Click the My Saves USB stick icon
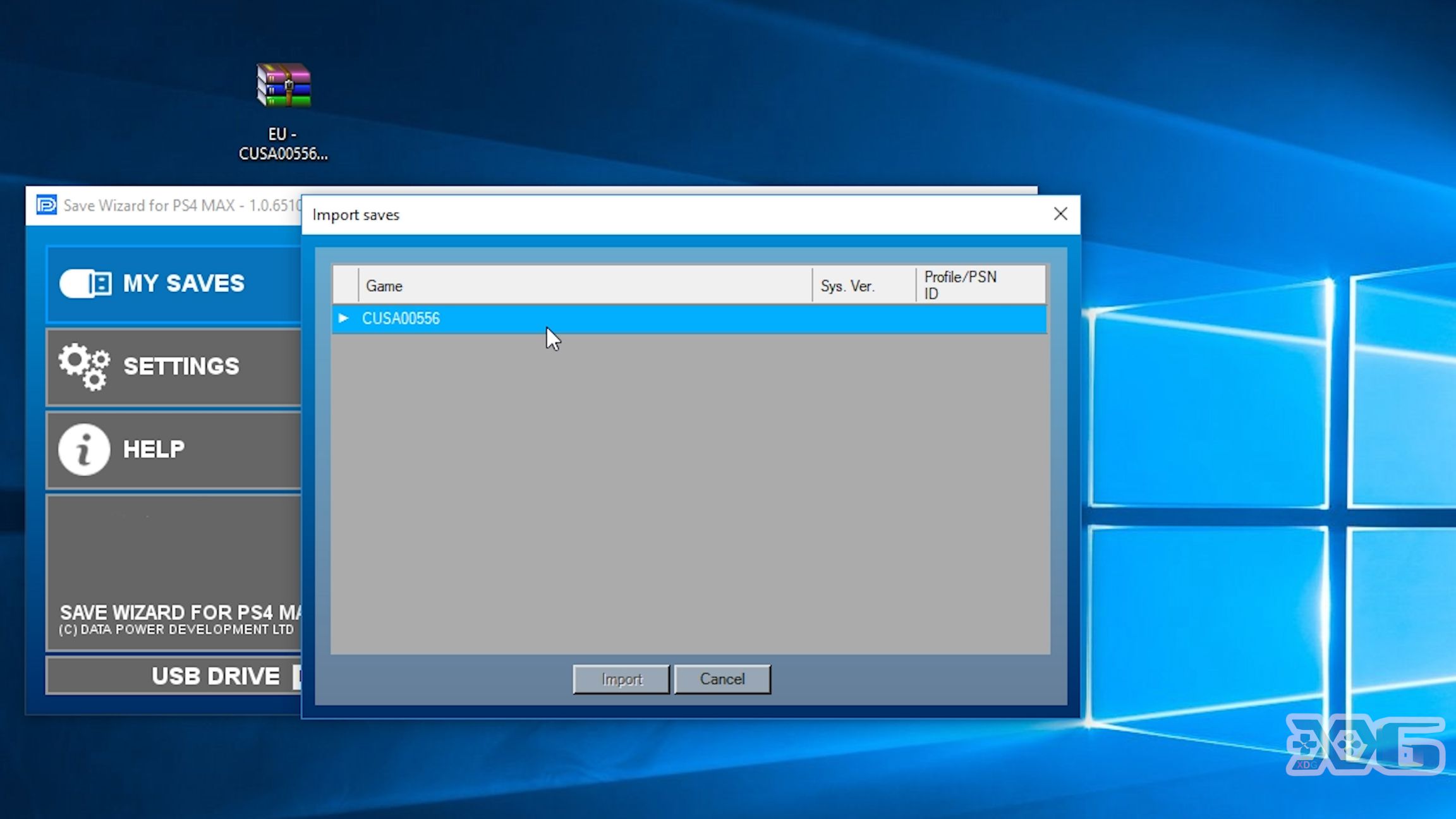Viewport: 1456px width, 819px height. 85,284
